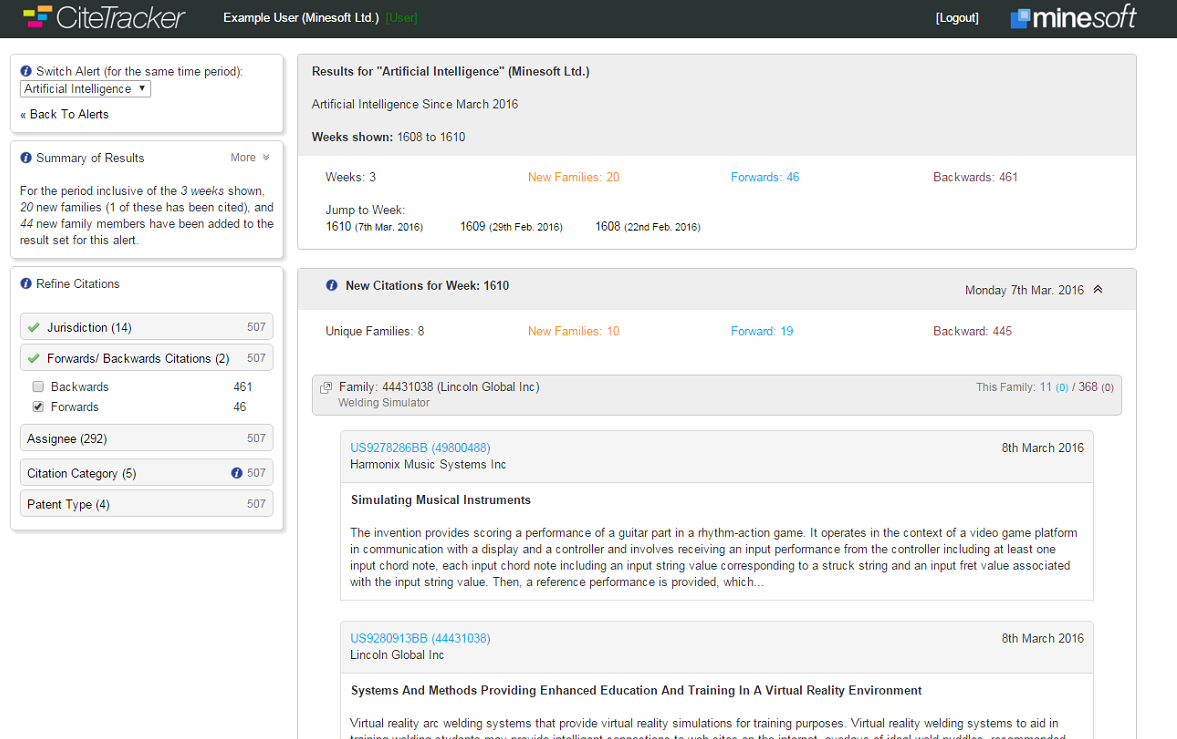
Task: Jump to week 1610
Action: [374, 227]
